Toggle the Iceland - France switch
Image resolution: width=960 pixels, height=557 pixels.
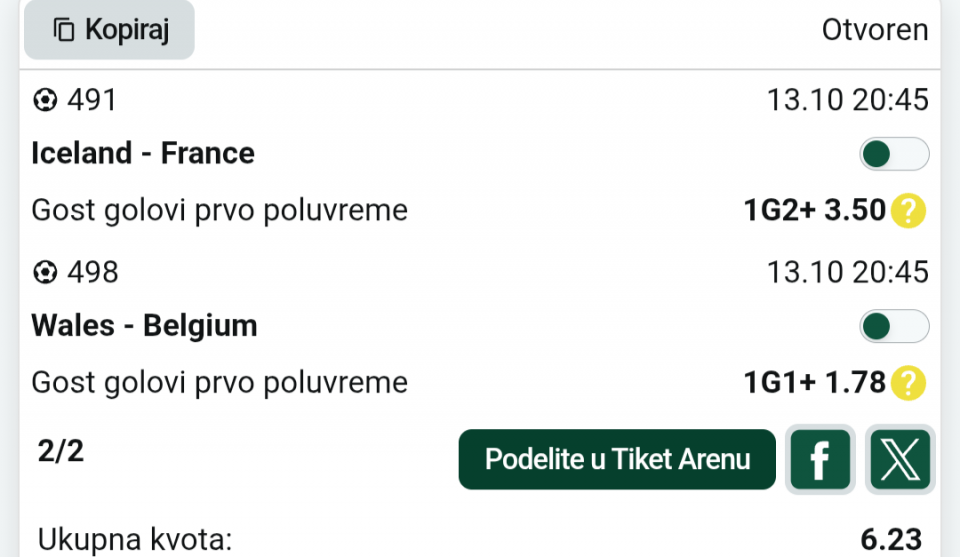tap(894, 154)
